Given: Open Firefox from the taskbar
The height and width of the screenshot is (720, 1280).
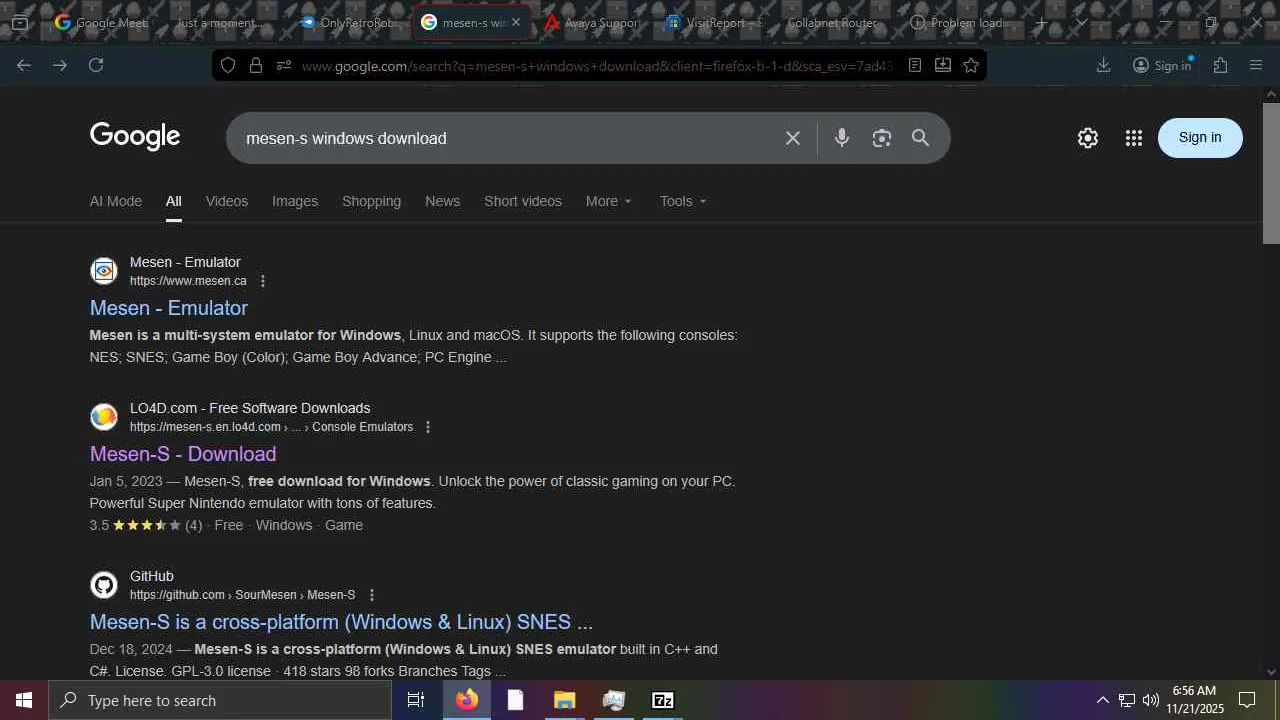Looking at the screenshot, I should click(467, 700).
